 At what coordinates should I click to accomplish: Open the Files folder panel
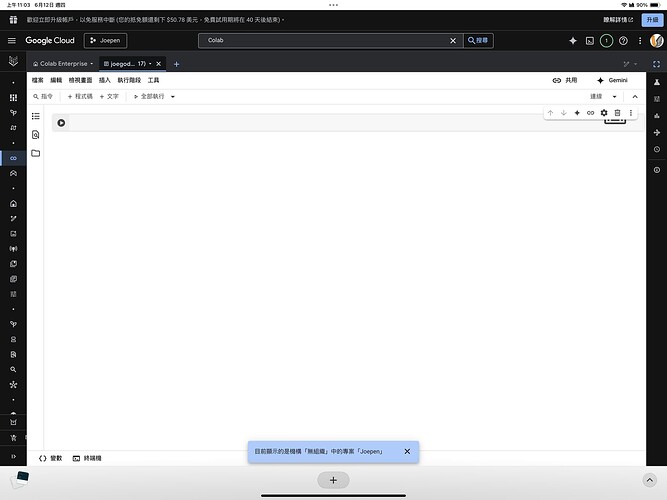[x=36, y=153]
